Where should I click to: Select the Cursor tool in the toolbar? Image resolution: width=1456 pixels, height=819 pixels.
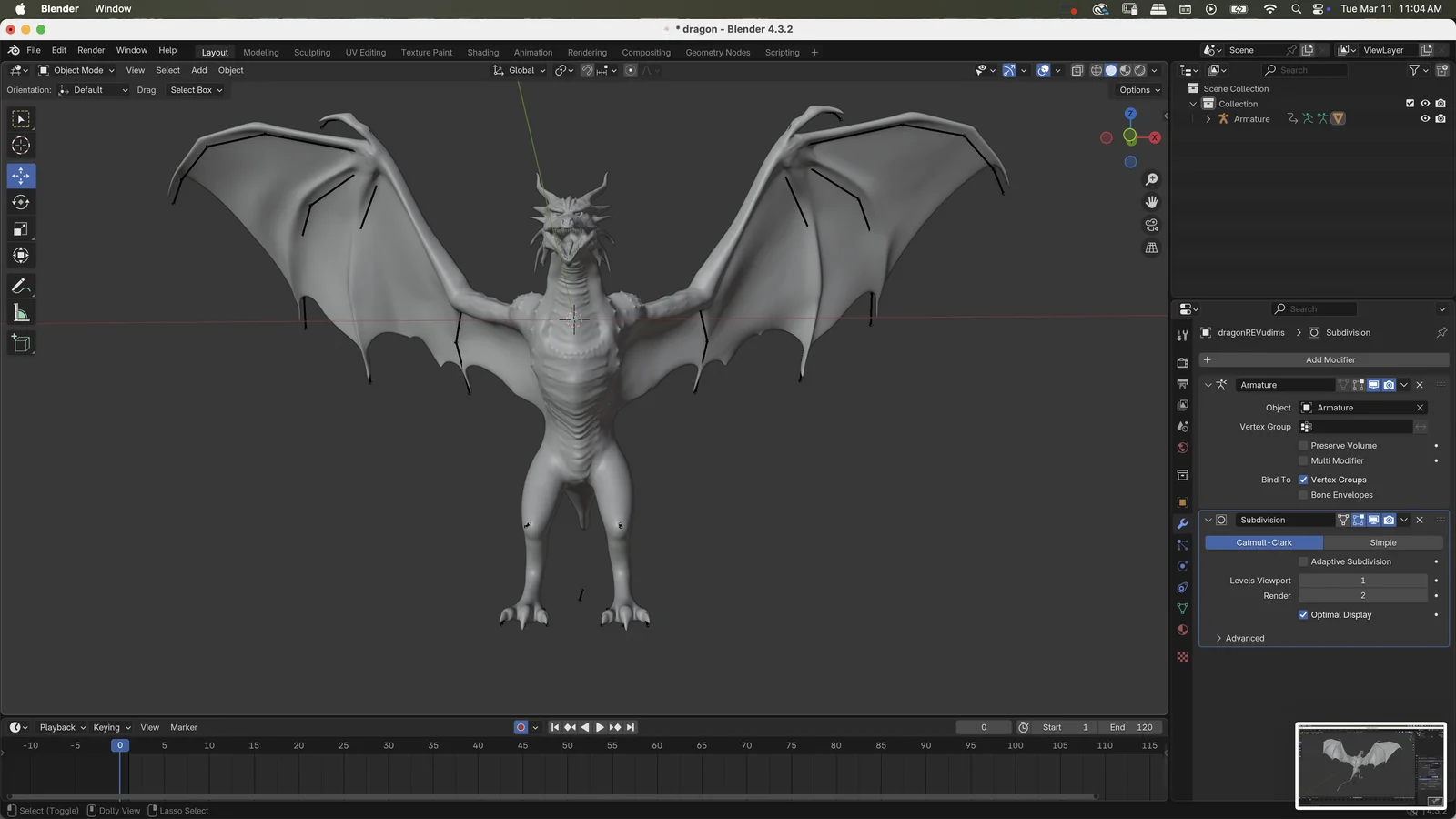[x=20, y=146]
